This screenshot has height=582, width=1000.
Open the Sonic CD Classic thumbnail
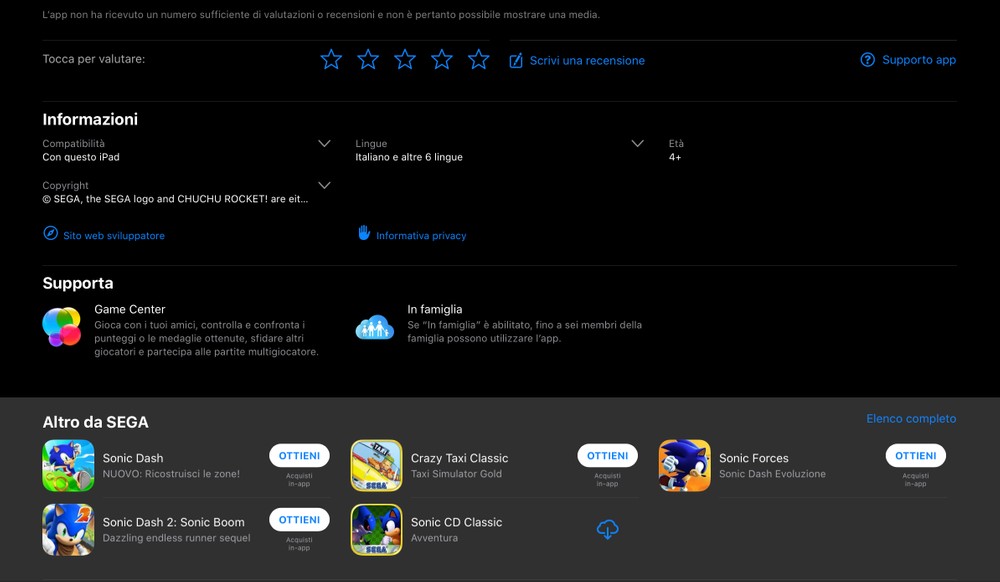[x=376, y=530]
